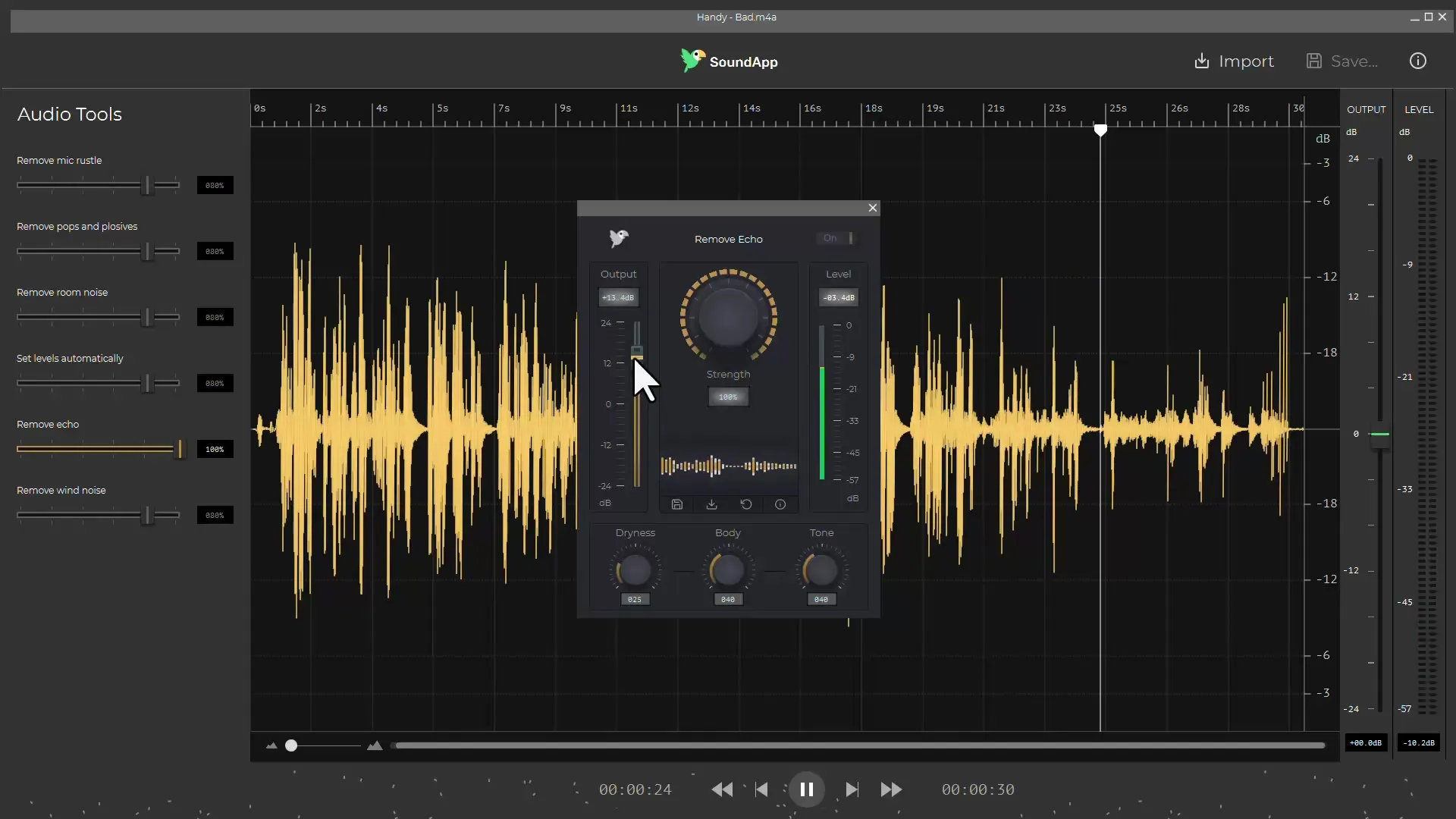
Task: Click the download icon in Remove Echo panel
Action: coord(711,504)
